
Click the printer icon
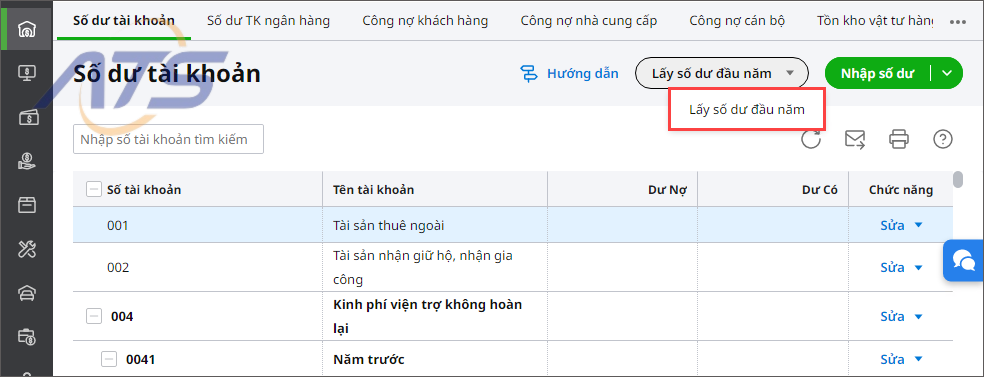coord(899,139)
